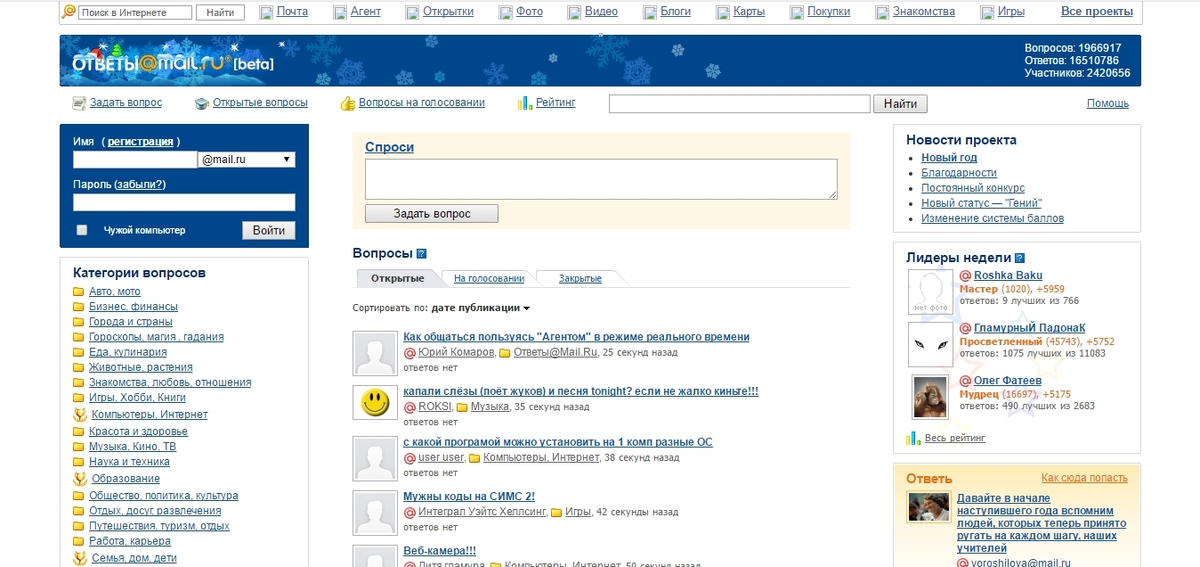Click the Найти button in answers search

pos(900,104)
